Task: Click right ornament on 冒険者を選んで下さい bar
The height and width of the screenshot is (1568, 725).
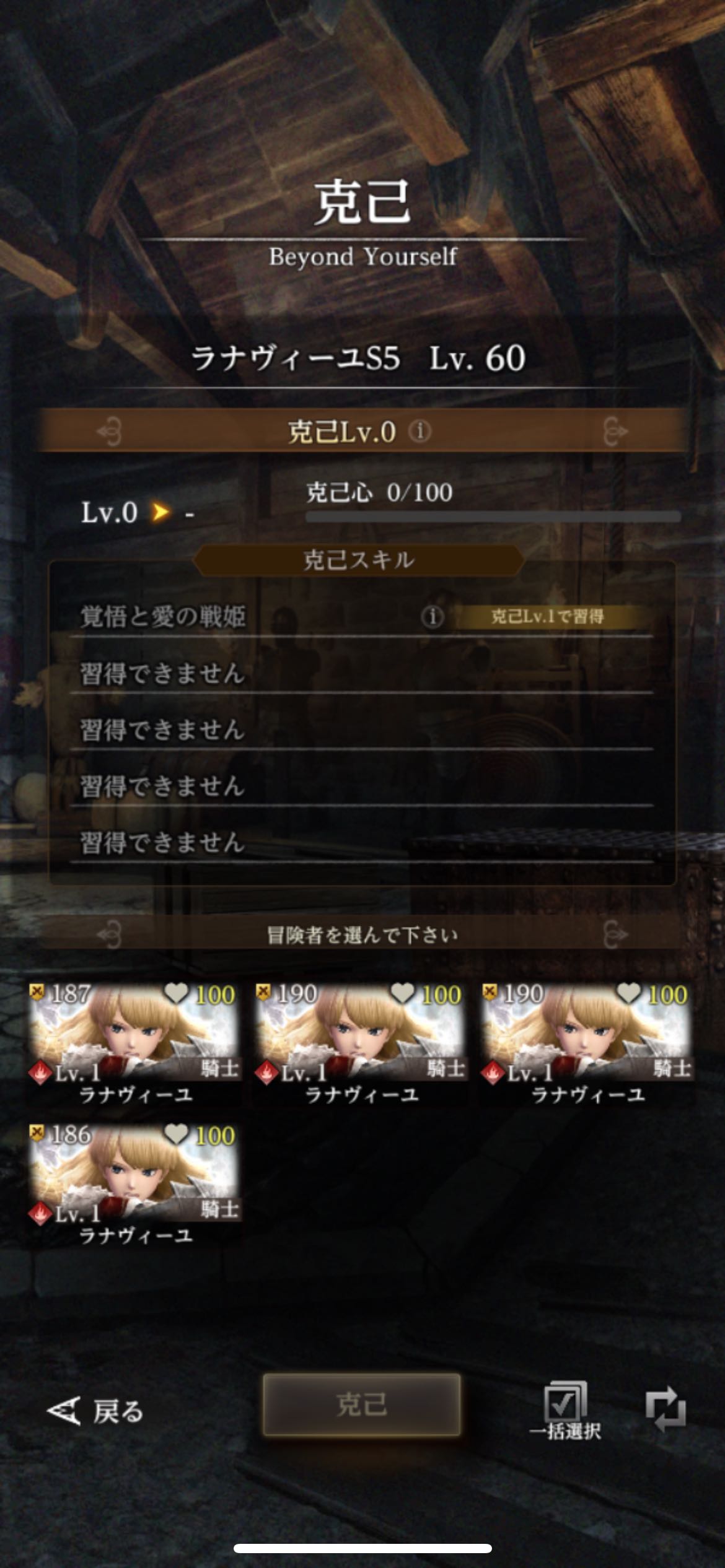Action: coord(615,934)
